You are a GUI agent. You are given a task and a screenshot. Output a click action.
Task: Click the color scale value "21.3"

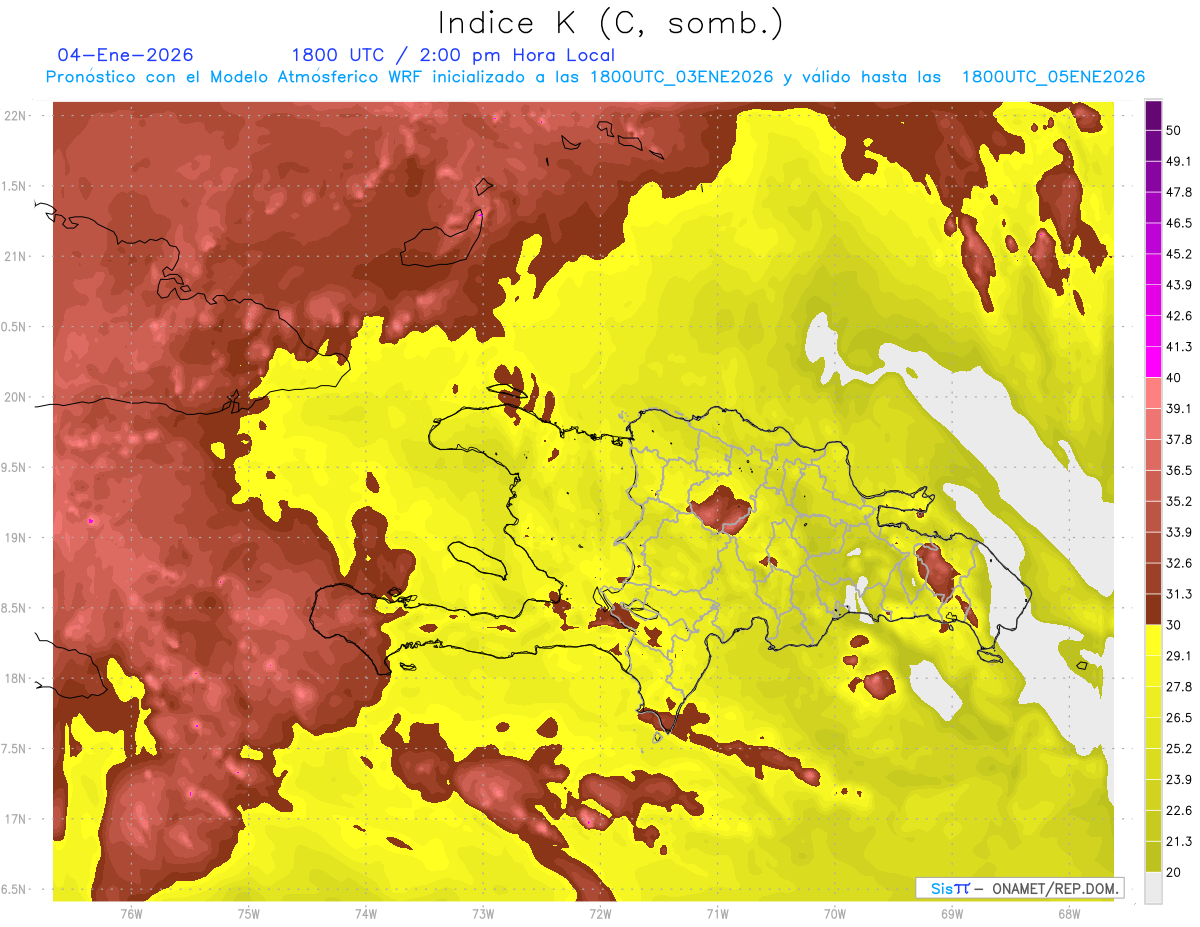pos(1178,842)
